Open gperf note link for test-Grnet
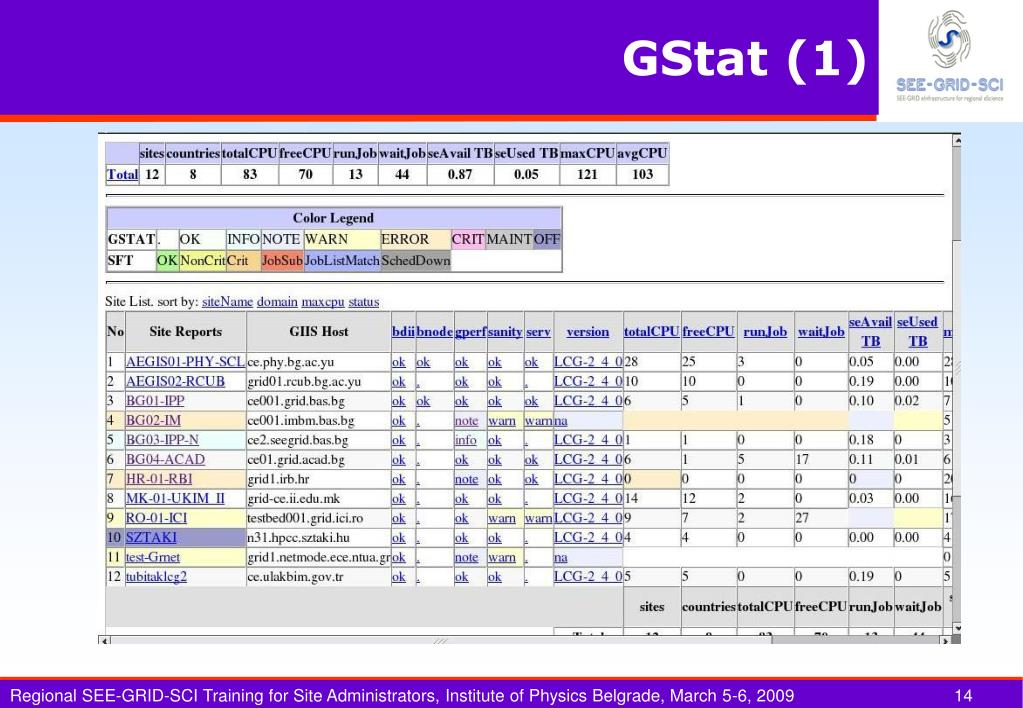 coord(466,558)
